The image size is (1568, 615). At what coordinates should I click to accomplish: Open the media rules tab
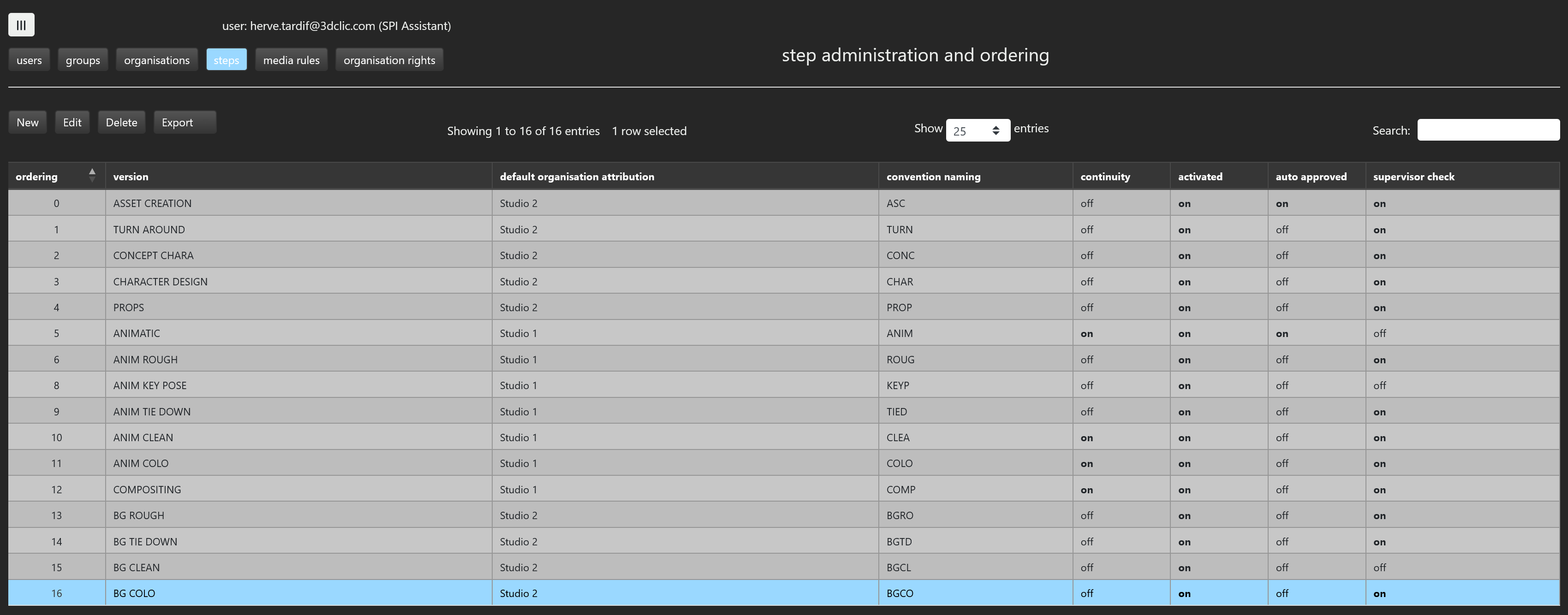click(x=291, y=59)
